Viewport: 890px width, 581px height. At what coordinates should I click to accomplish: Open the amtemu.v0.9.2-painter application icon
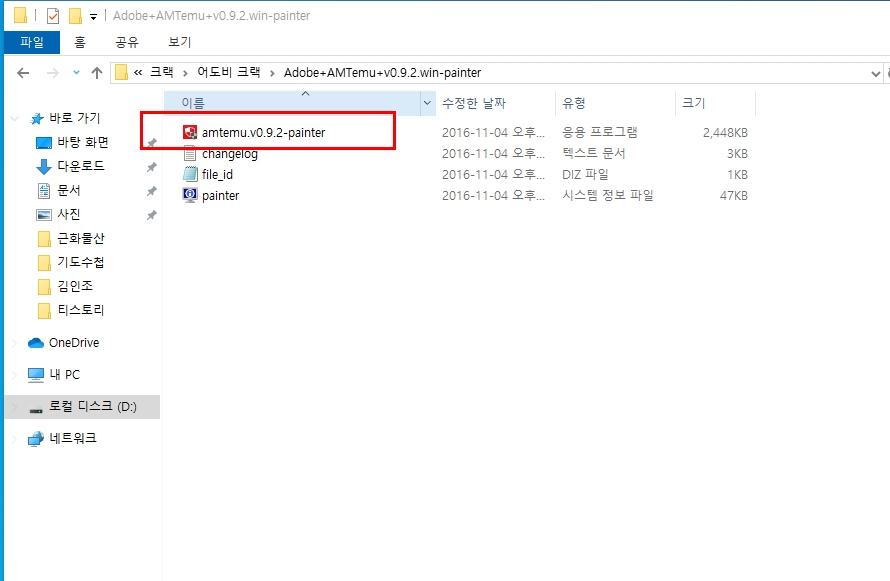(x=190, y=132)
